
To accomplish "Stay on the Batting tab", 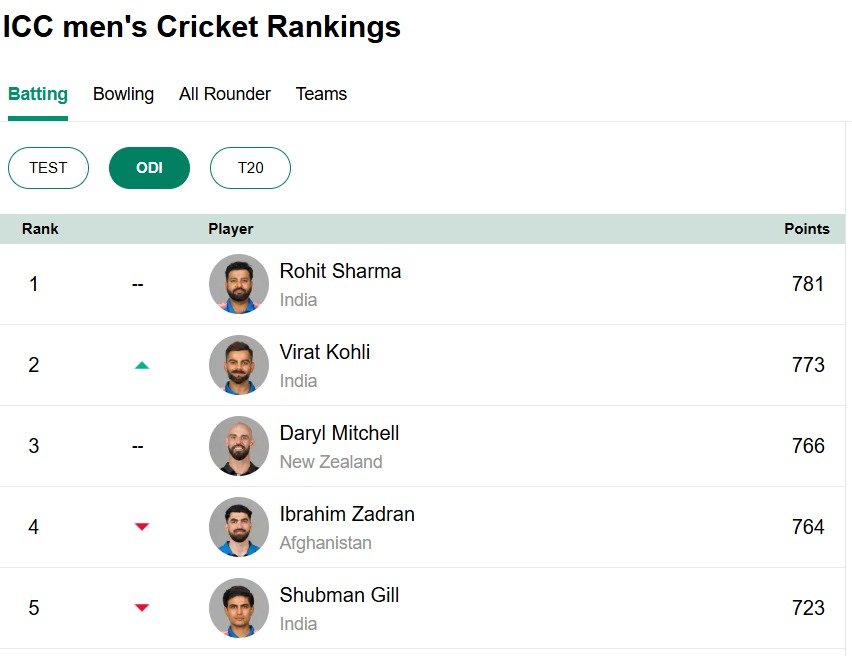I will point(37,94).
